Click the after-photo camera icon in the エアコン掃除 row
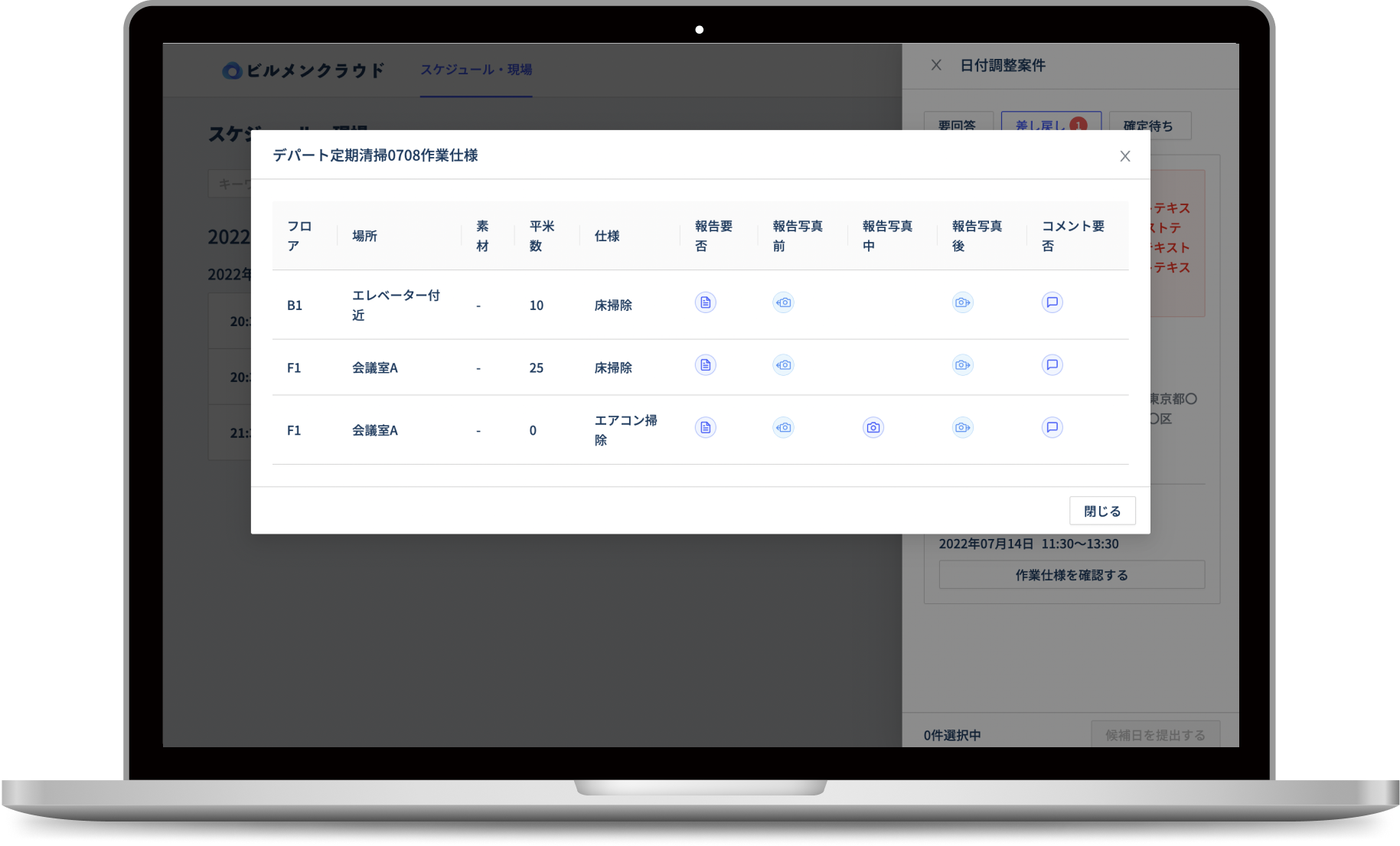The image size is (1400, 846). [962, 428]
